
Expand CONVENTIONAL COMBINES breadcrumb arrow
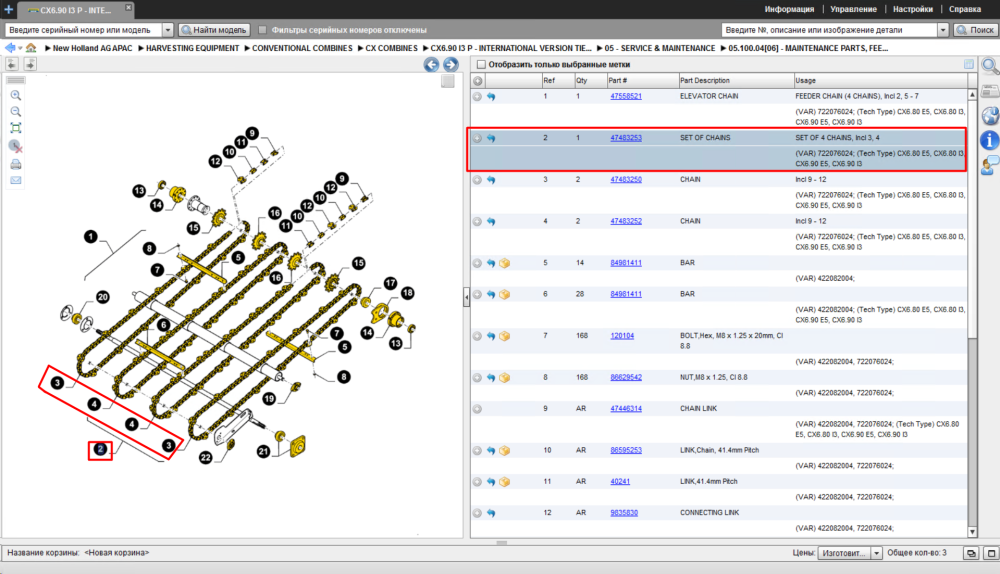pyautogui.click(x=247, y=48)
